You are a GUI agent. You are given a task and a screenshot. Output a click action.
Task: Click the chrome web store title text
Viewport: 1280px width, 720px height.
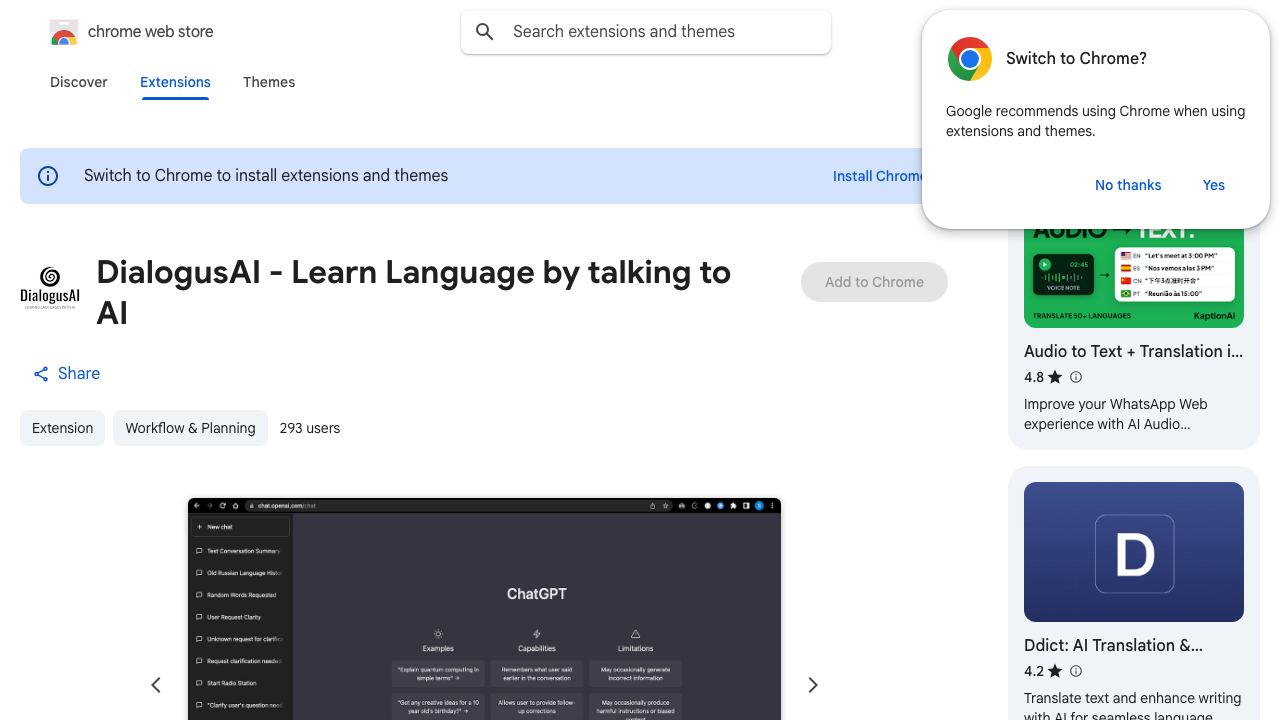pos(151,32)
